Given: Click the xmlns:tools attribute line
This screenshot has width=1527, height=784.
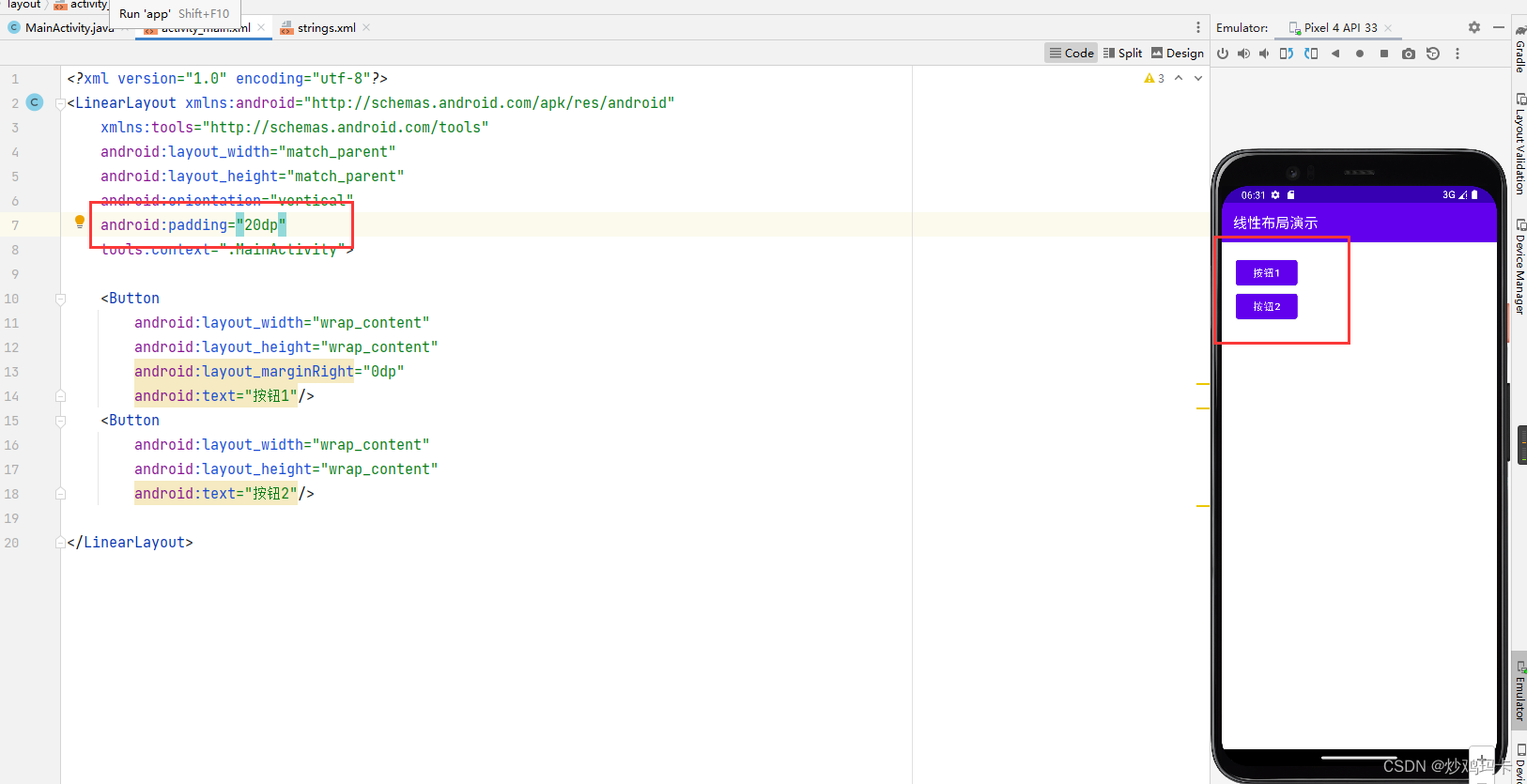Looking at the screenshot, I should click(x=295, y=128).
